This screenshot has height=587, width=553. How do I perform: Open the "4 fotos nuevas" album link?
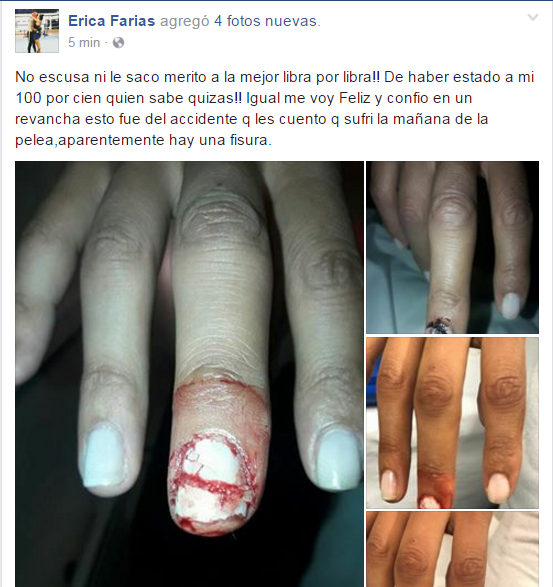(x=265, y=21)
